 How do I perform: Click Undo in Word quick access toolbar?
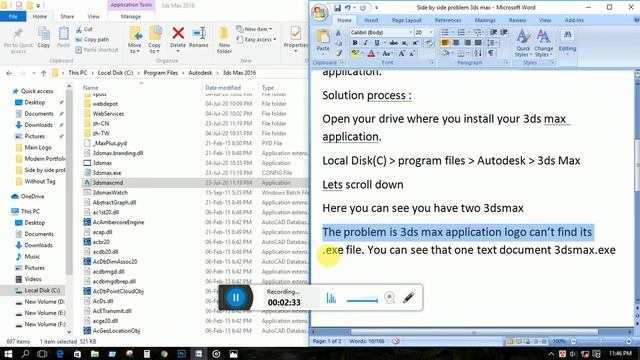347,8
